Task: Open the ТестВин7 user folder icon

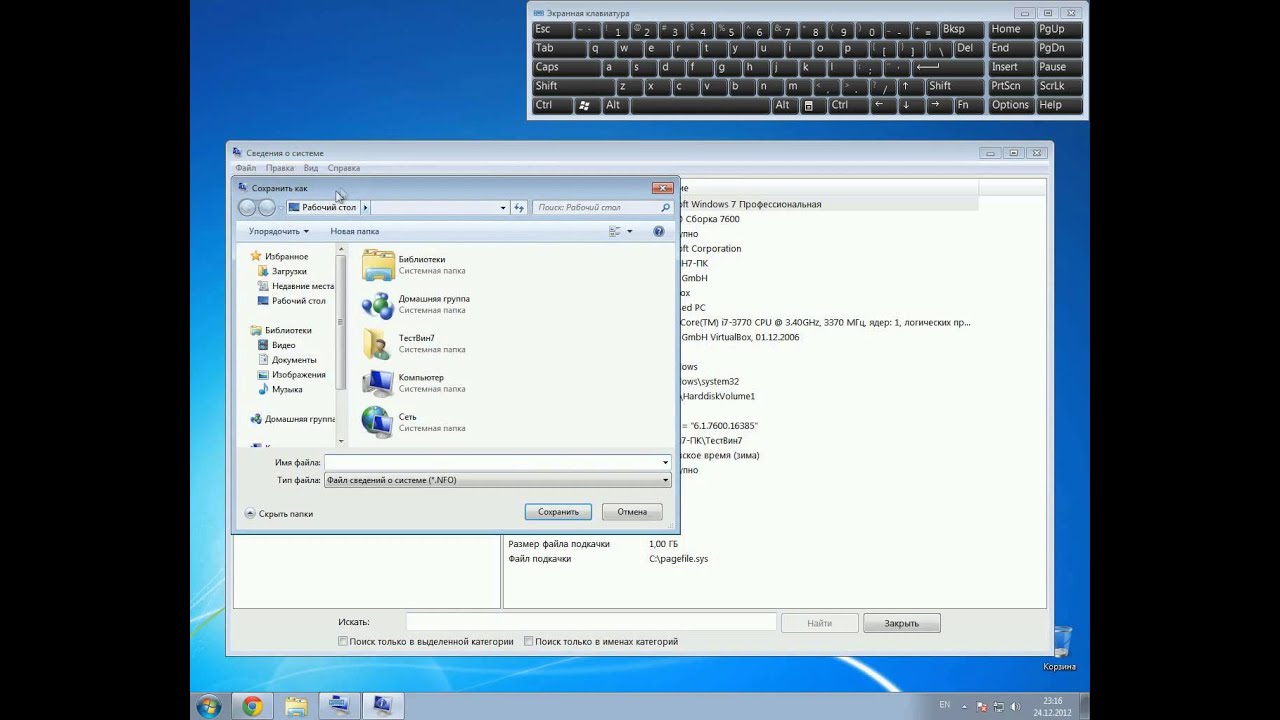Action: point(378,343)
